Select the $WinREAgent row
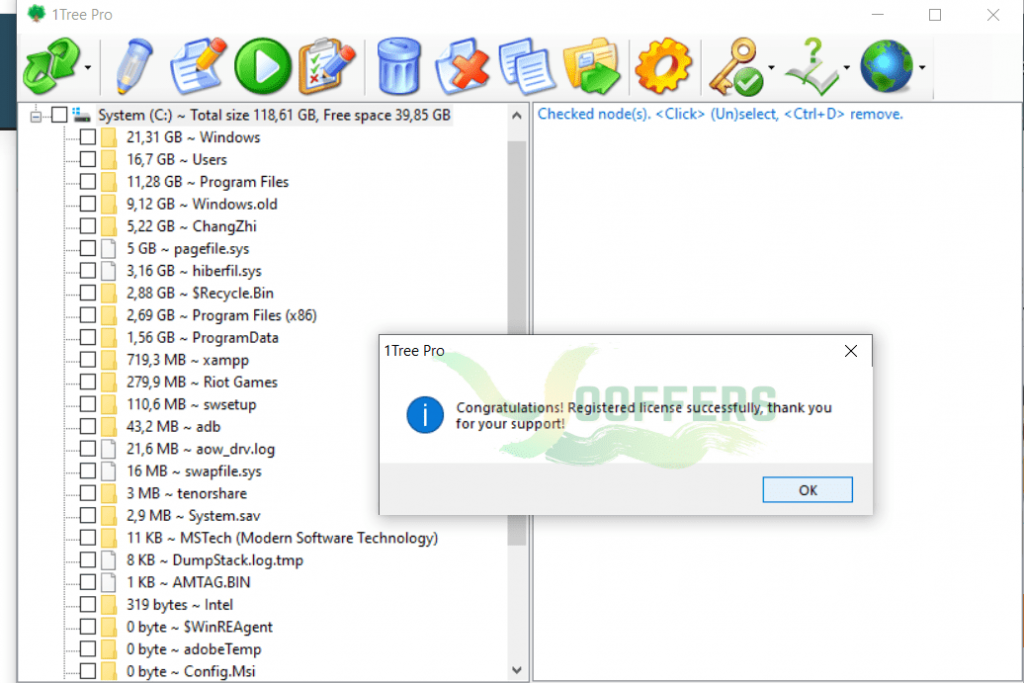This screenshot has width=1024, height=683. (199, 627)
